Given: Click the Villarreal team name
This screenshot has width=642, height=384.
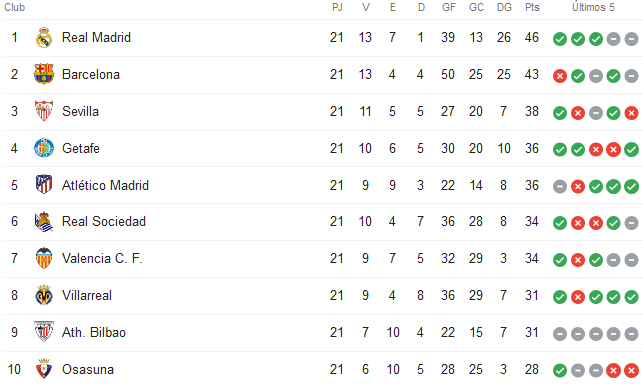Looking at the screenshot, I should click(87, 296).
